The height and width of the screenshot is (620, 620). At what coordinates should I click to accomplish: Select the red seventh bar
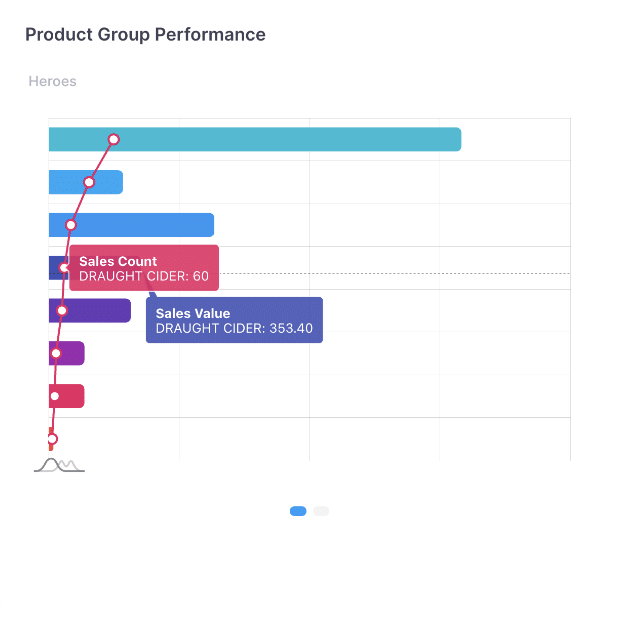coord(72,396)
